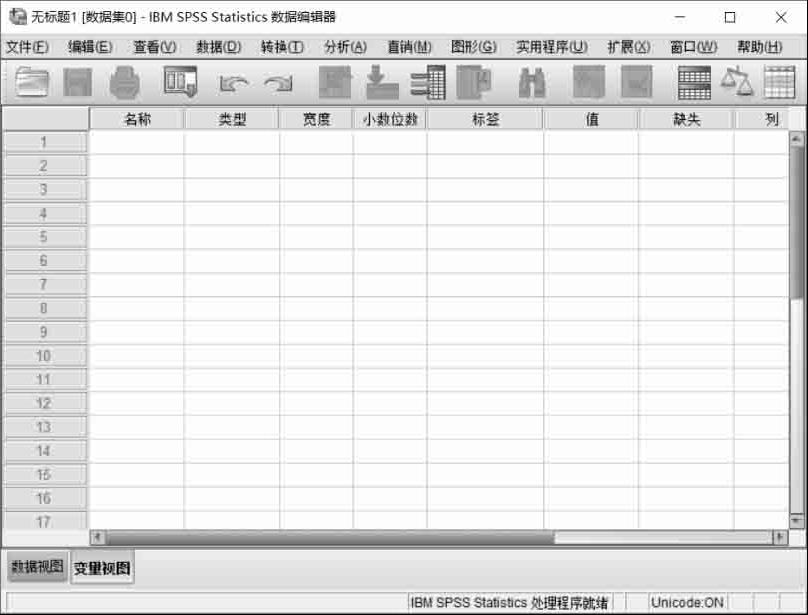Open the 图形(G) menu

point(474,47)
